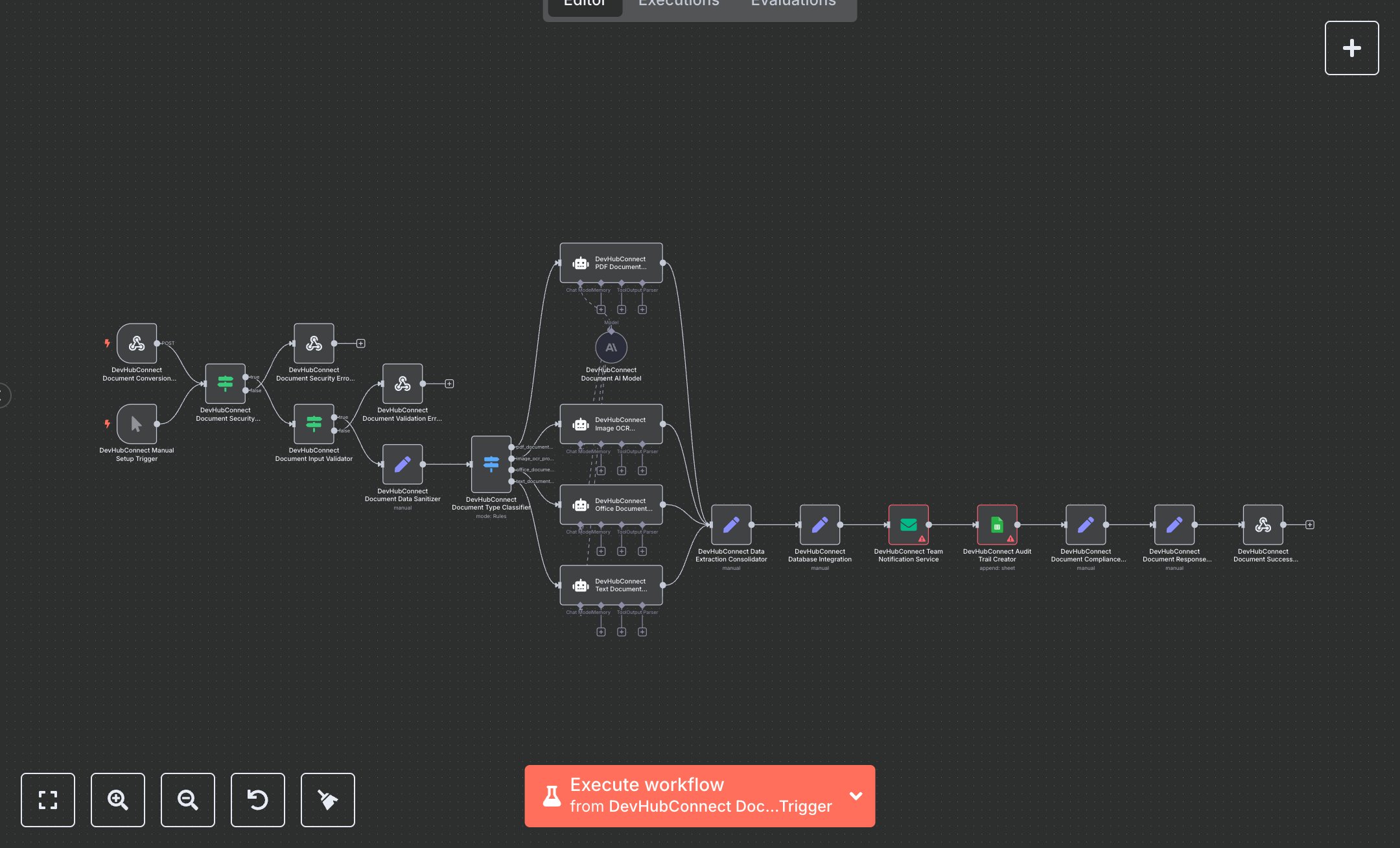
Task: Click the zoom out magnifier icon
Action: 188,799
